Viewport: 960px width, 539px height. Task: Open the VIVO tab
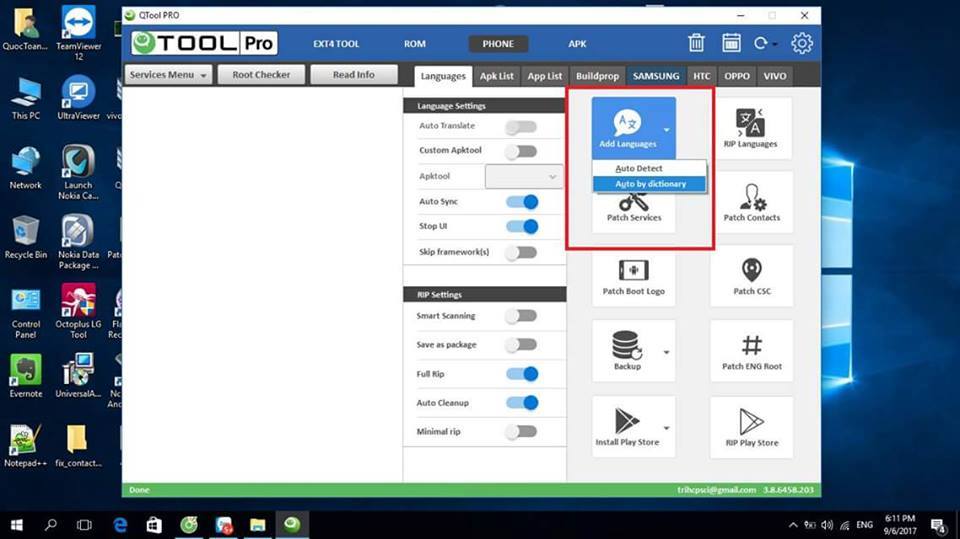tap(774, 76)
